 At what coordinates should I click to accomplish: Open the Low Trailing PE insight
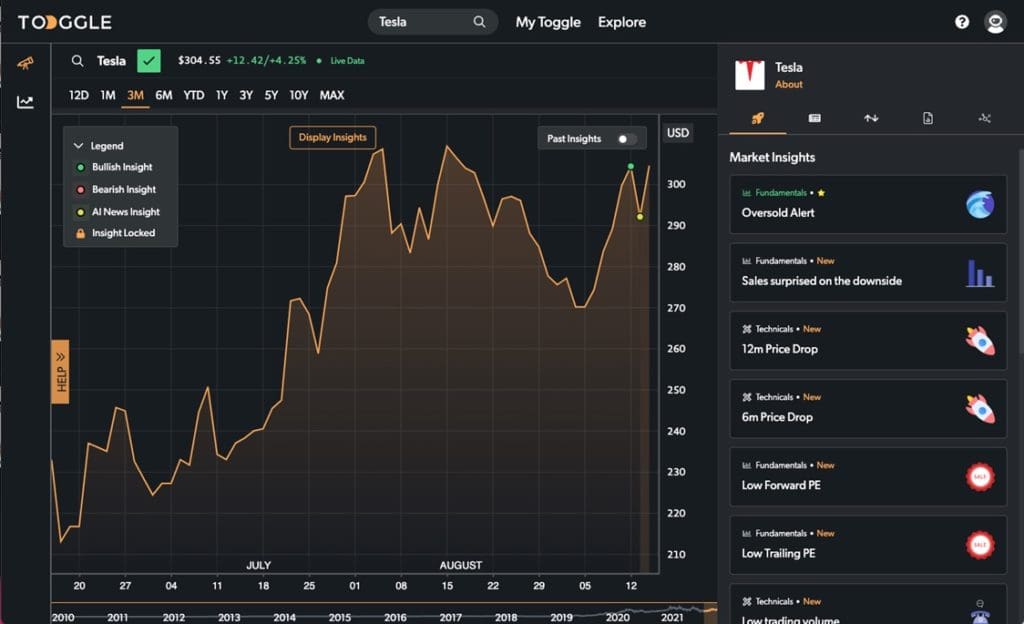click(x=868, y=545)
